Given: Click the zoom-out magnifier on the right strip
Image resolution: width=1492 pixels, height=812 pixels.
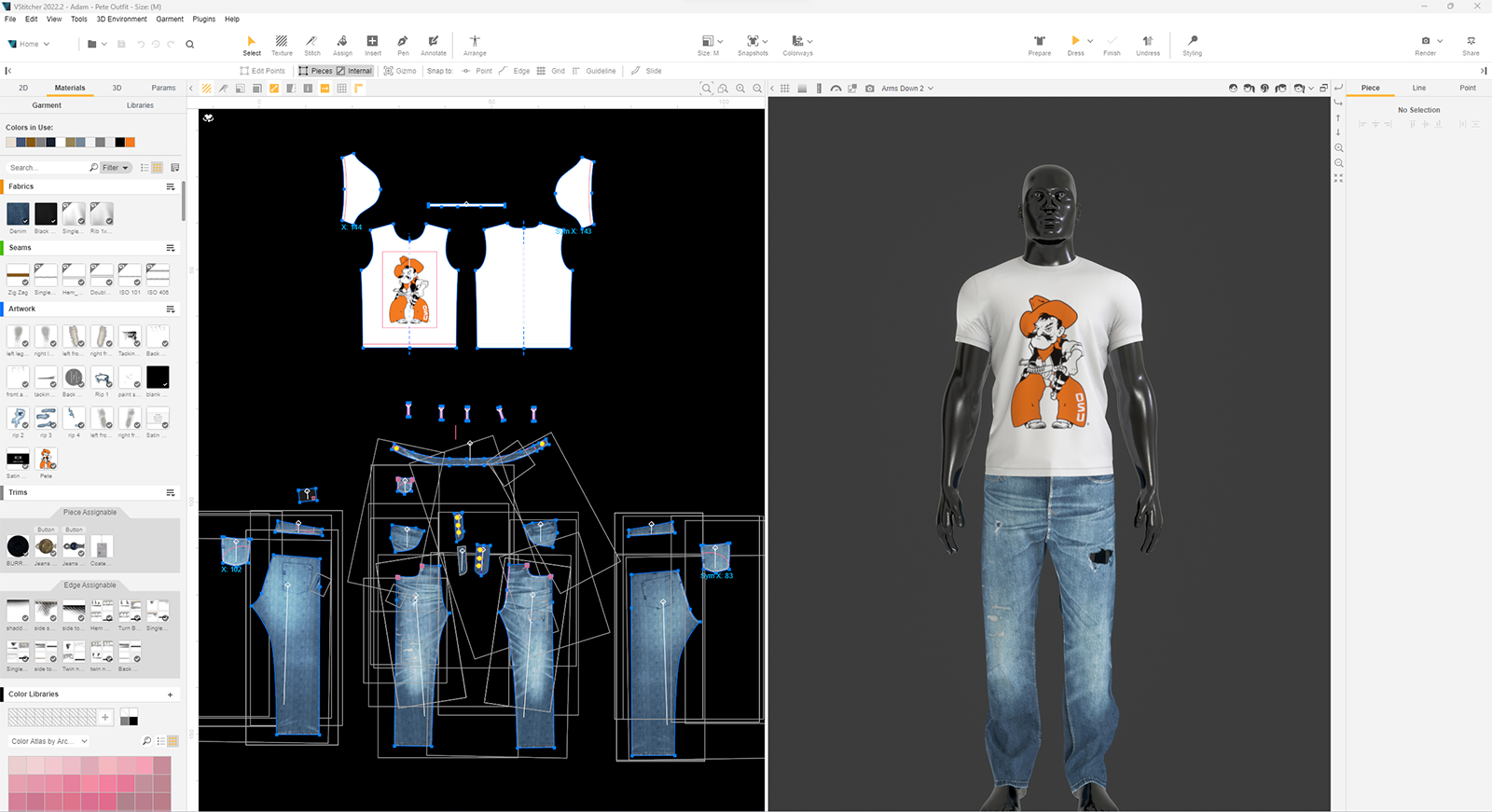Looking at the screenshot, I should (x=1338, y=163).
